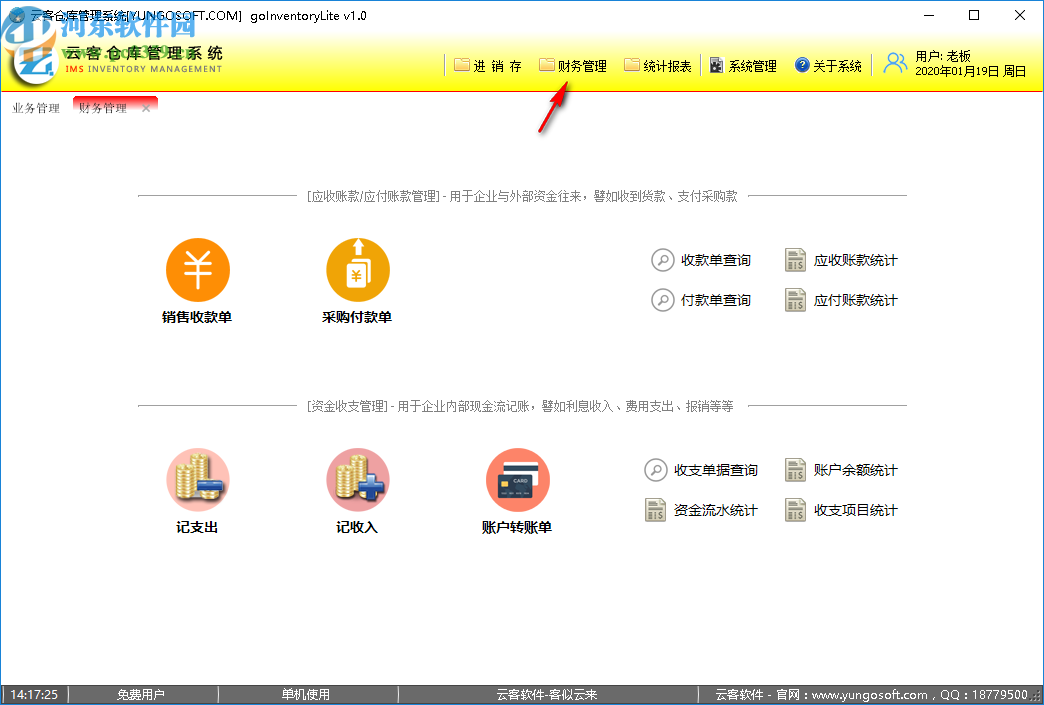This screenshot has height=705, width=1044.
Task: Open 关于系统 via the help icon
Action: pos(801,64)
